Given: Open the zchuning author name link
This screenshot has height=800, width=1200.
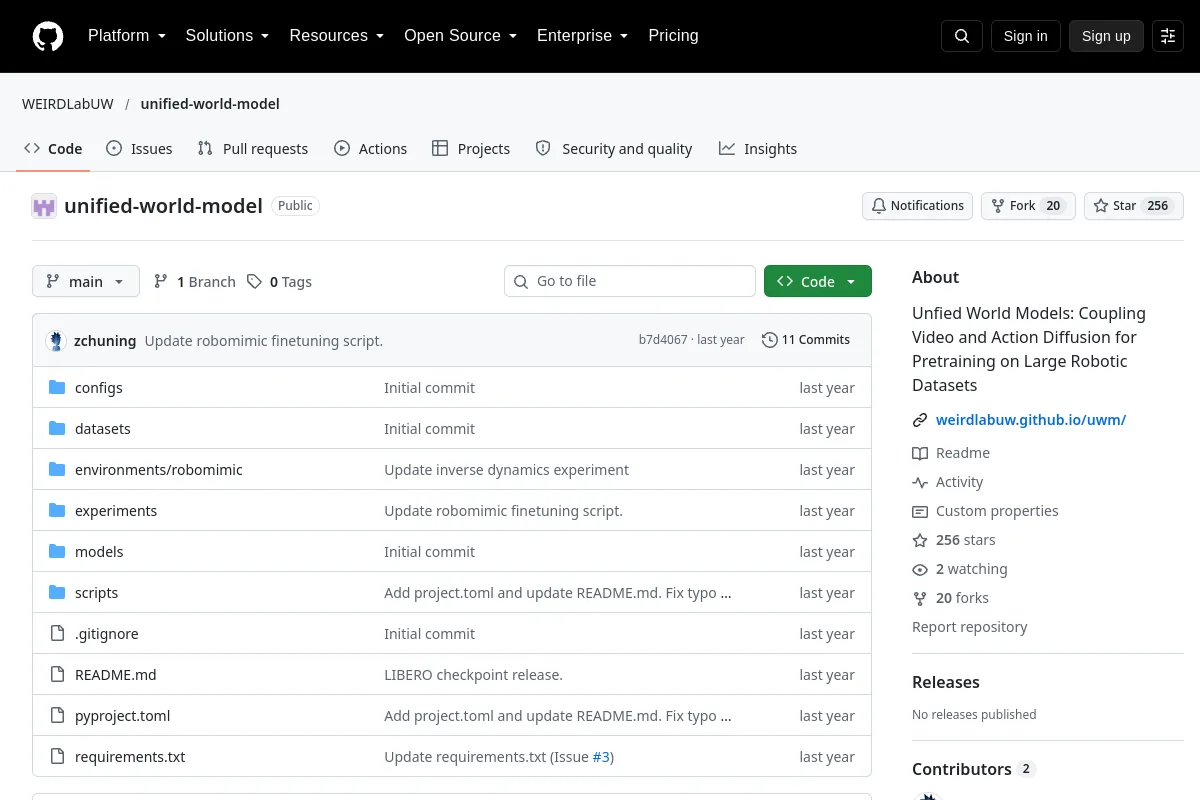Looking at the screenshot, I should 105,340.
